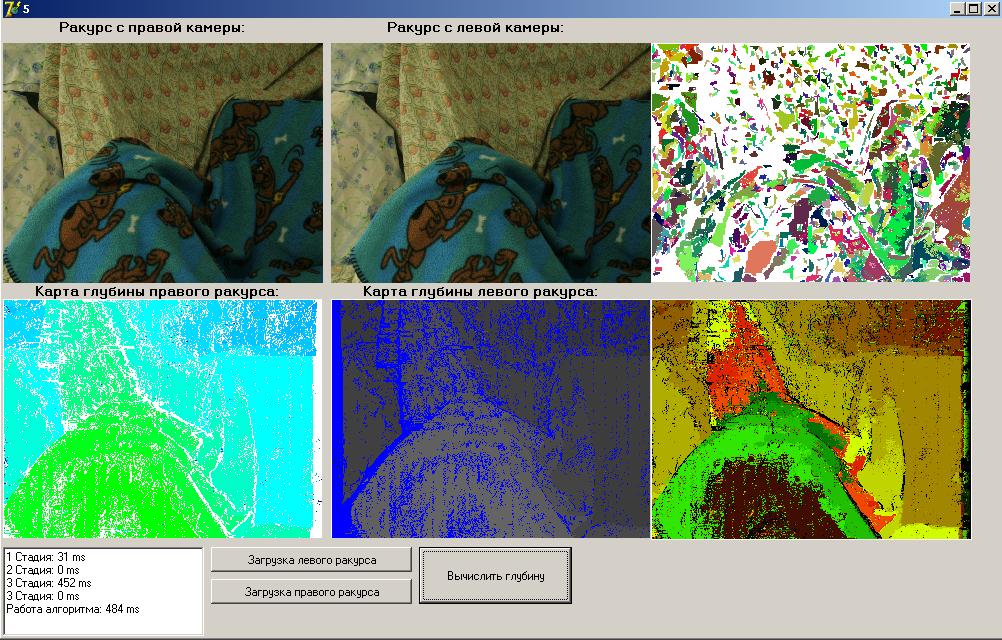Viewport: 1002px width, 640px height.
Task: Click log line '1 Стадия: 31 ms'
Action: pyautogui.click(x=45, y=557)
